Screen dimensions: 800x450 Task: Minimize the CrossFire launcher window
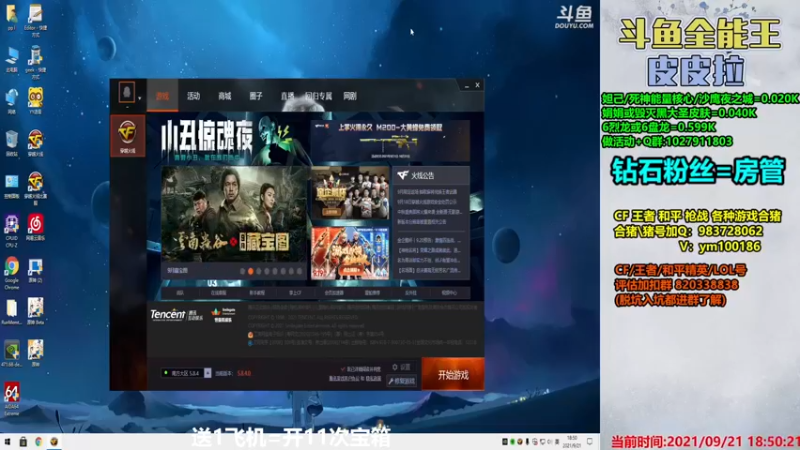tap(466, 86)
